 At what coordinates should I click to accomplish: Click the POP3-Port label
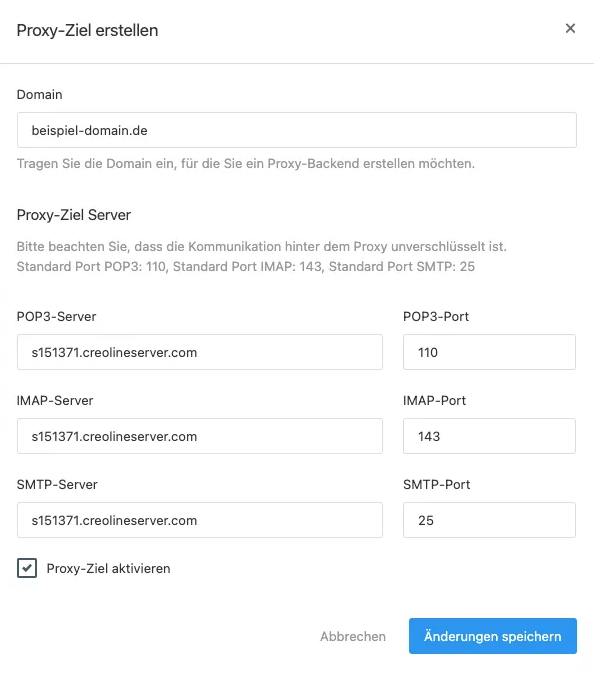[436, 316]
